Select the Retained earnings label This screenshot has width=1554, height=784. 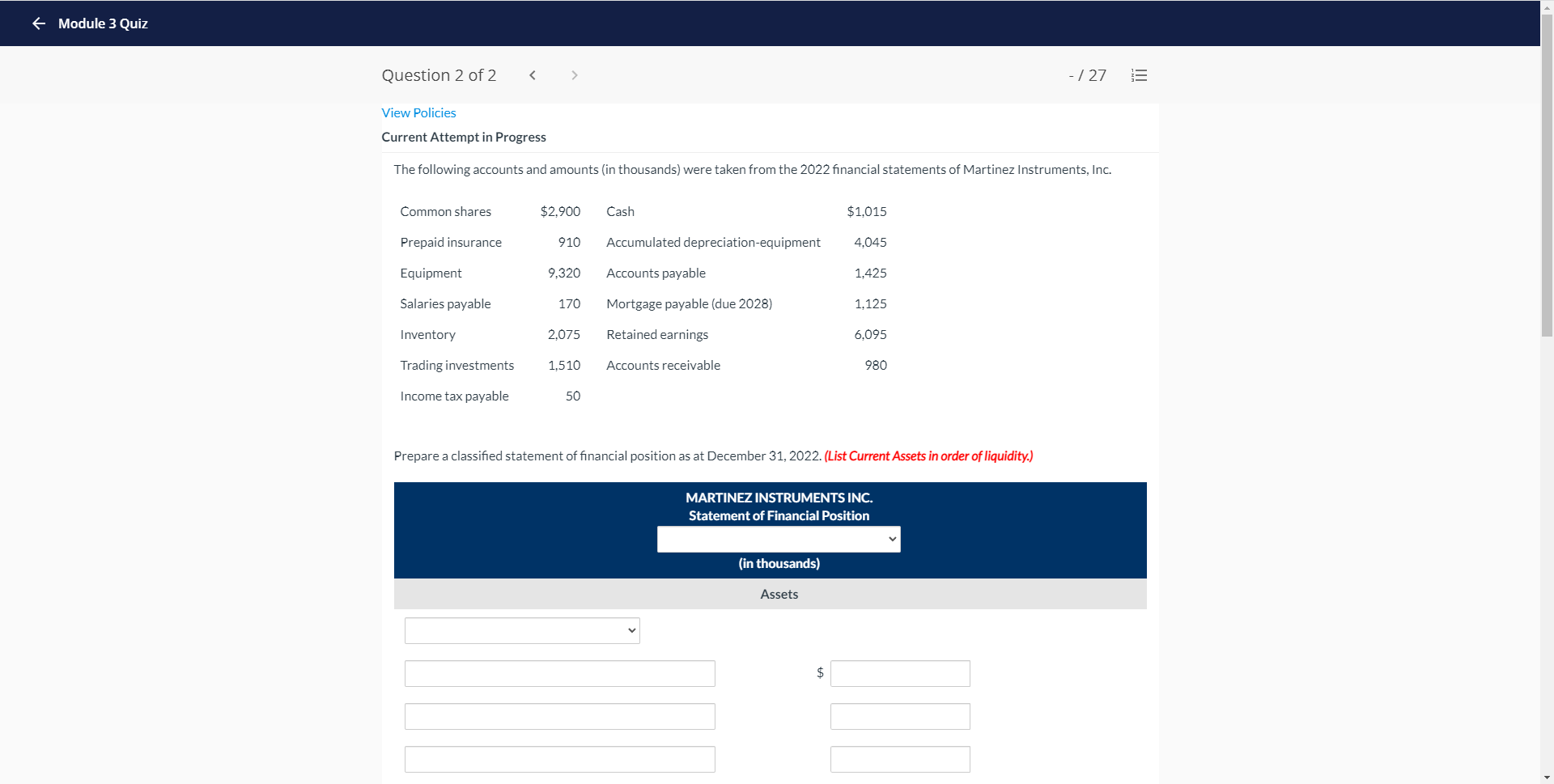click(657, 334)
